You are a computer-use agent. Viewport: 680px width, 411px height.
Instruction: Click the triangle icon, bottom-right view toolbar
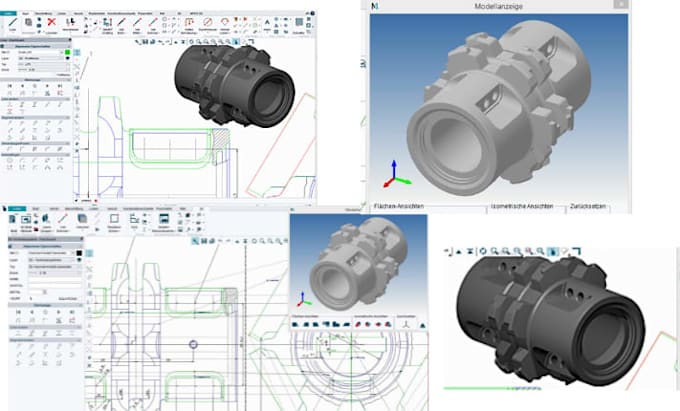[x=458, y=251]
